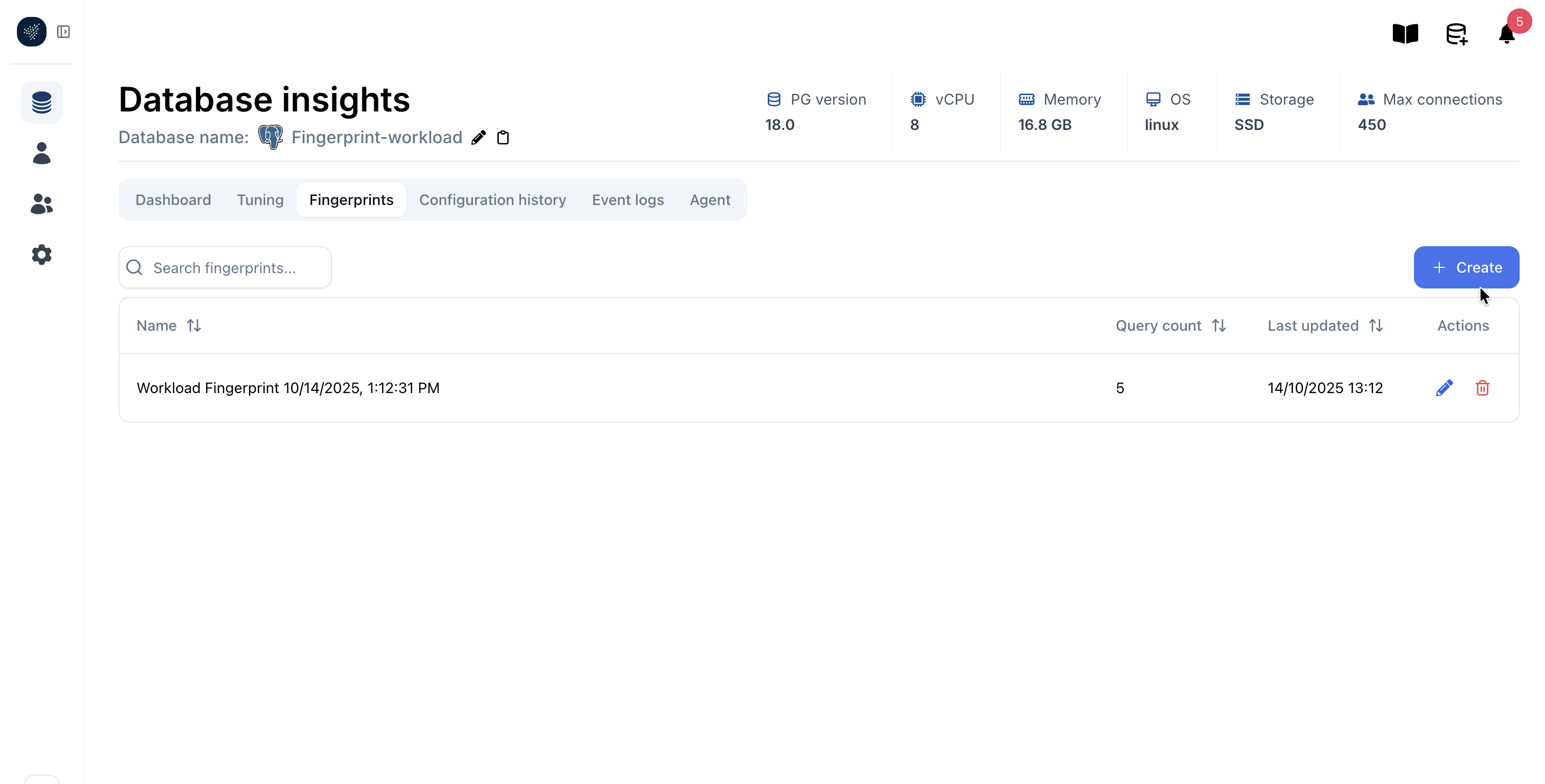Open the settings gear in the sidebar
1545x784 pixels.
(41, 254)
